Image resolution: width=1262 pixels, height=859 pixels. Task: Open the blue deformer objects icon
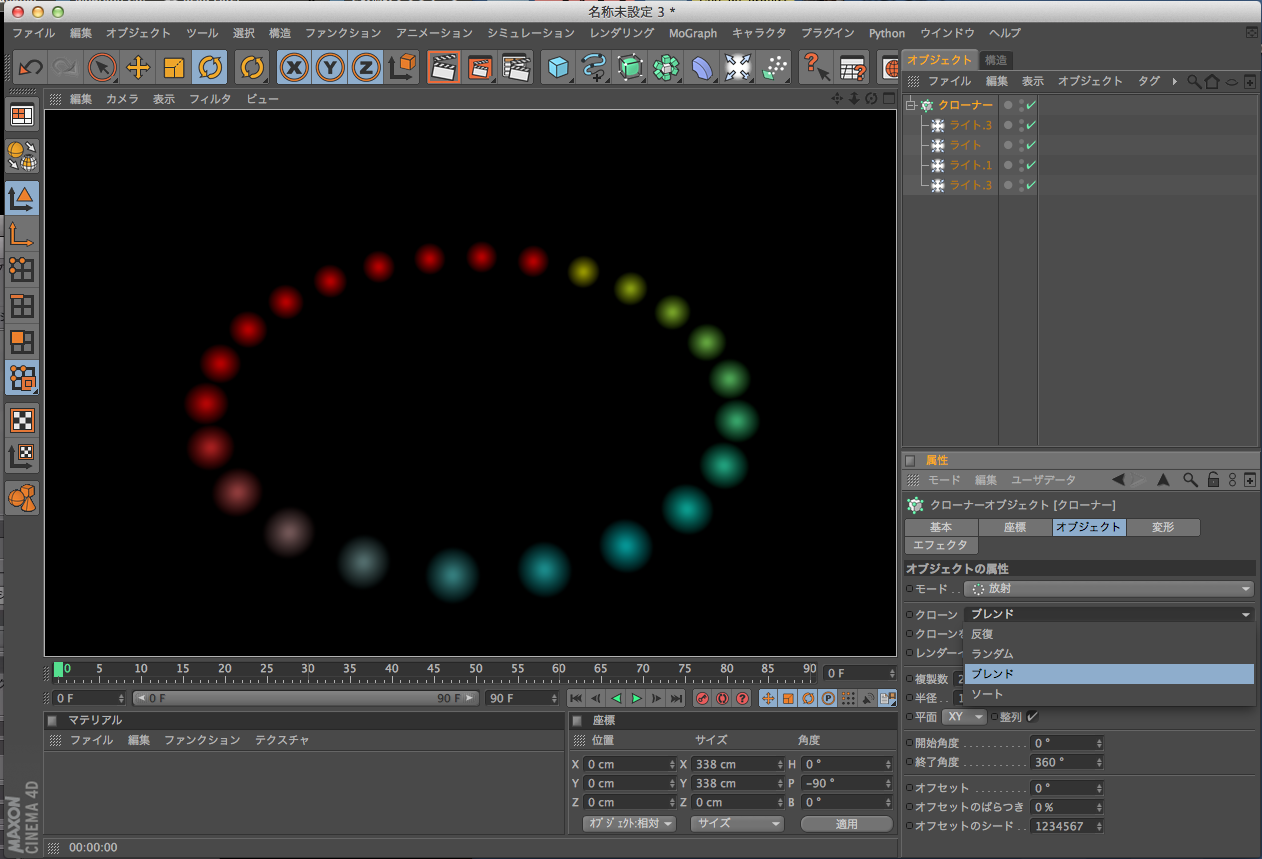pyautogui.click(x=702, y=67)
